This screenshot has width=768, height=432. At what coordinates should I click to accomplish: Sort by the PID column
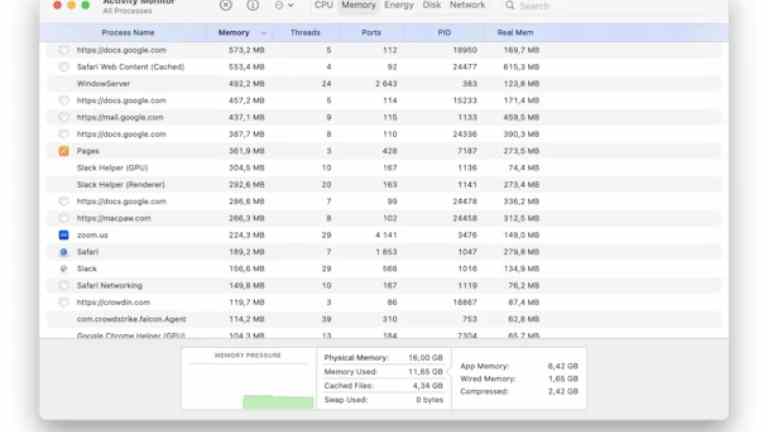coord(444,32)
